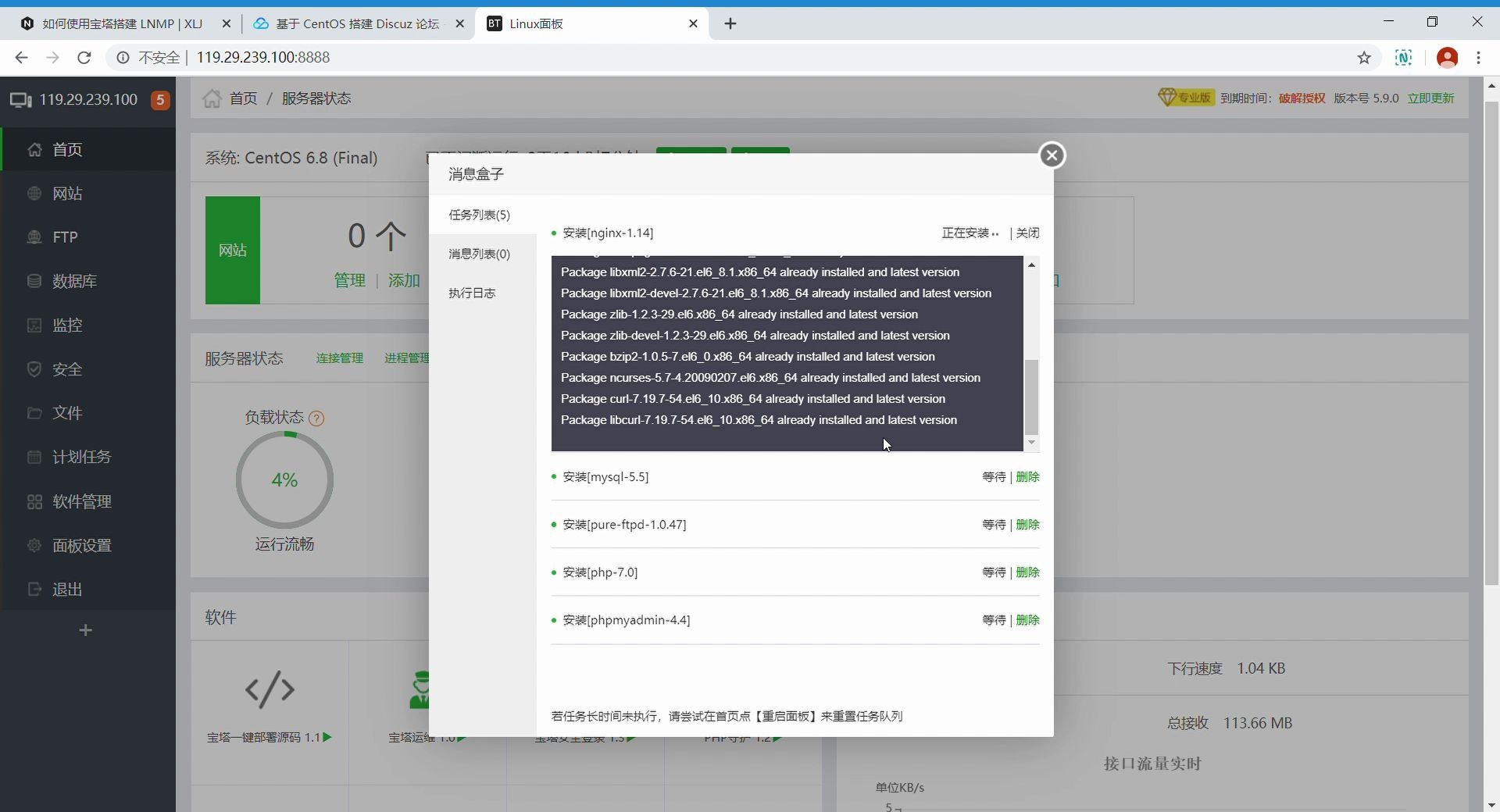1500x812 pixels.
Task: Delete the pure-ftpd-1.0.47 install task
Action: click(x=1027, y=525)
